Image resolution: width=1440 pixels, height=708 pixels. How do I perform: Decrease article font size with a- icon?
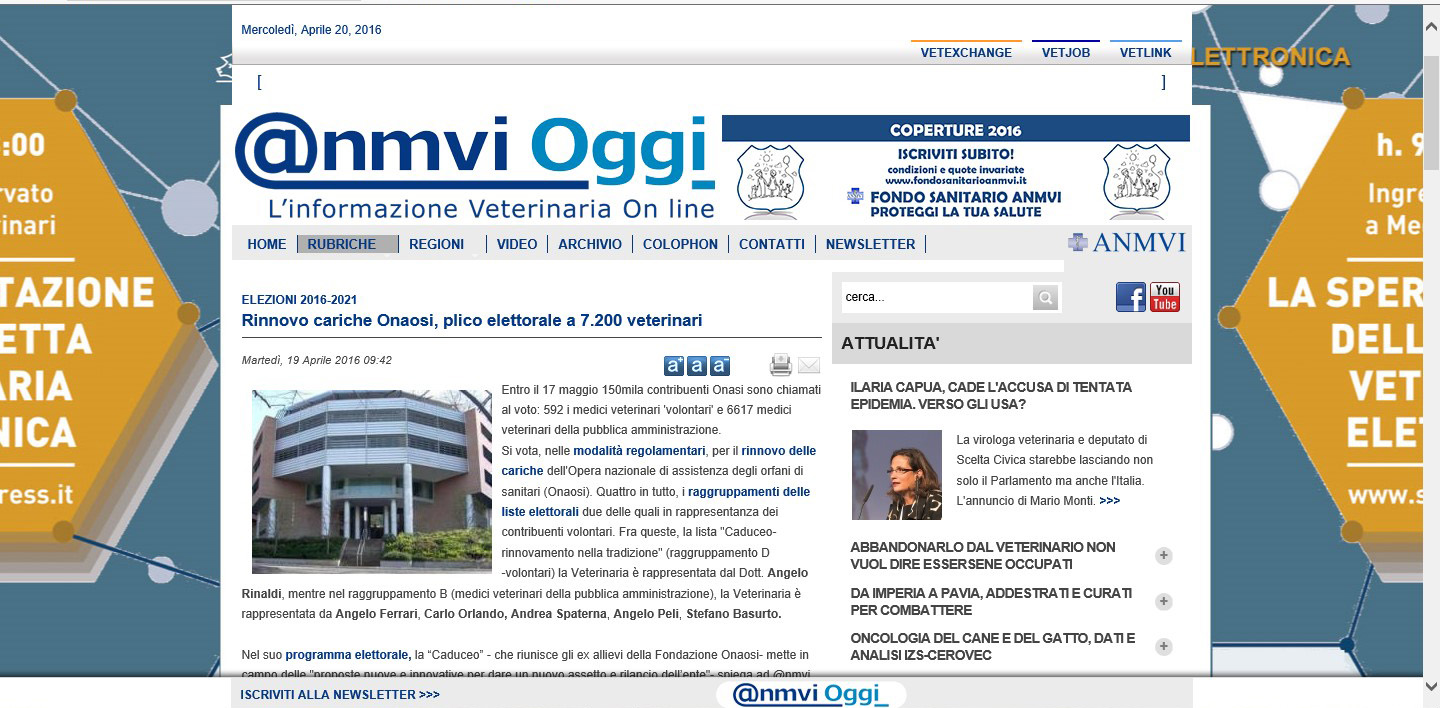(x=720, y=366)
